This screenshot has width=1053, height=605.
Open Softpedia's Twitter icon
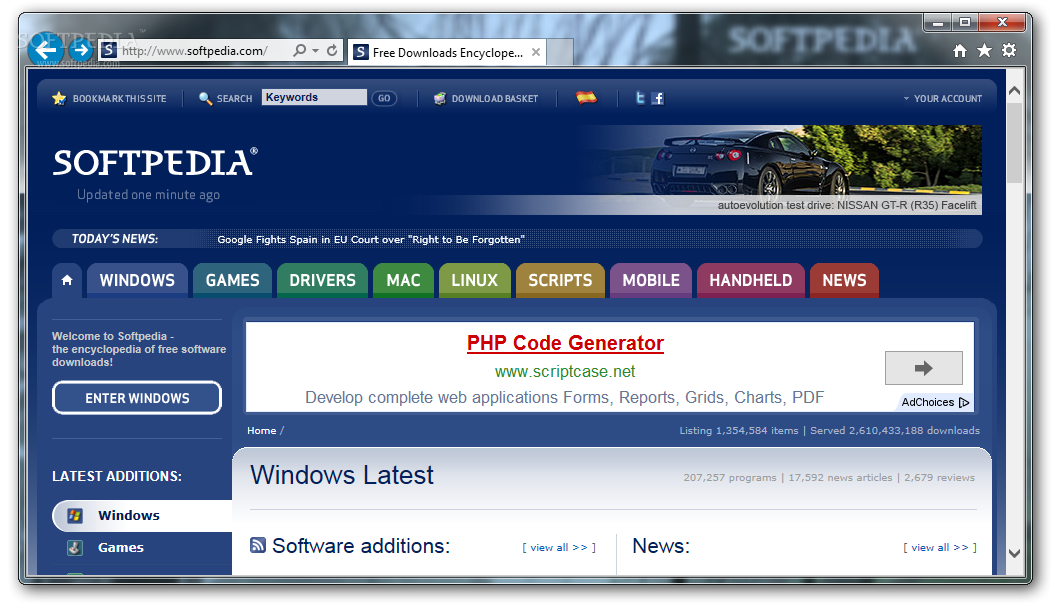(640, 98)
